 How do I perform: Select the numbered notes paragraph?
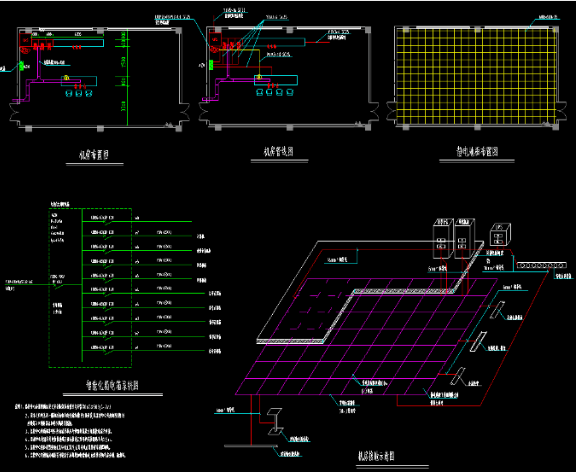[x=70, y=431]
